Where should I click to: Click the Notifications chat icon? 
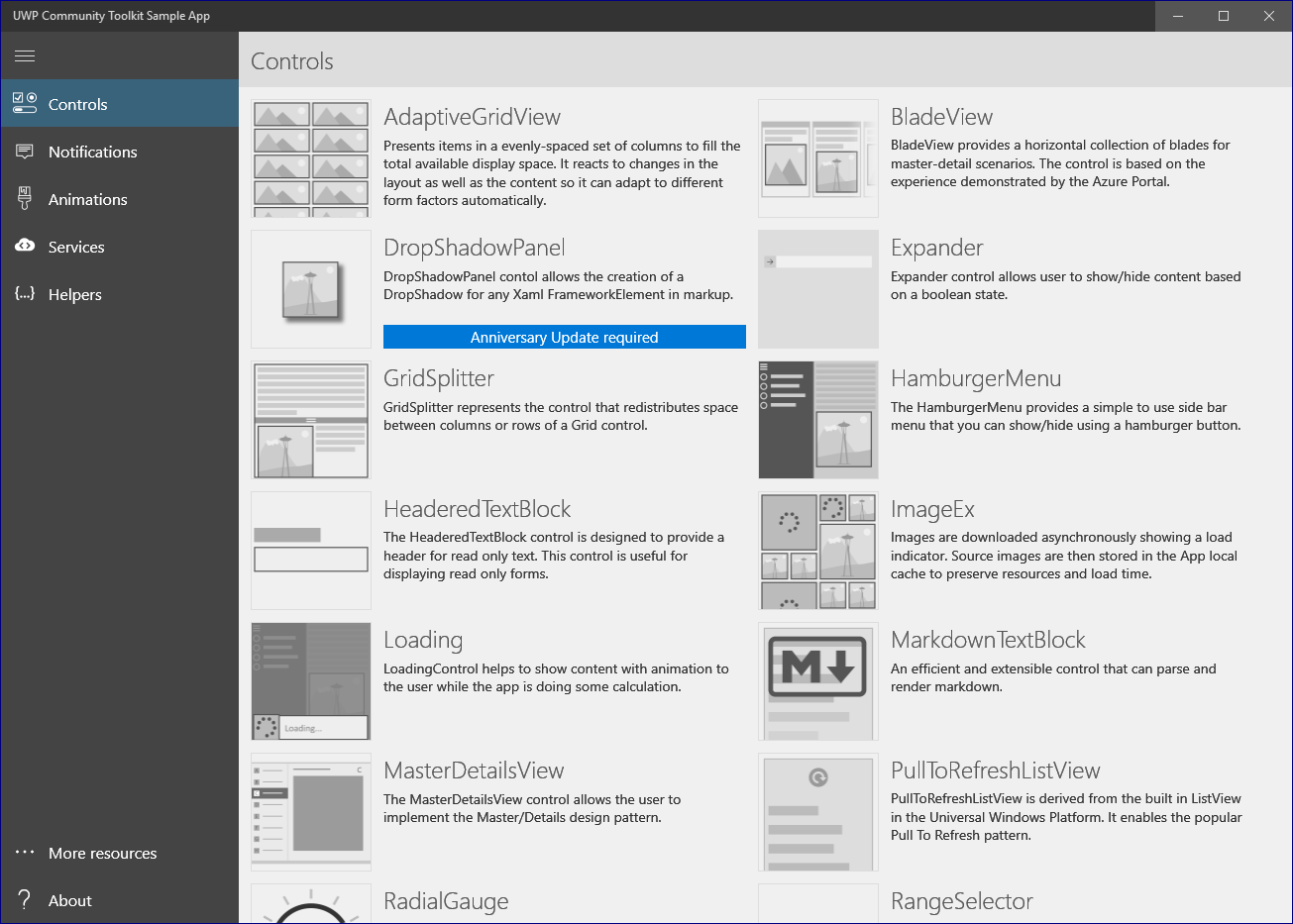pos(25,152)
